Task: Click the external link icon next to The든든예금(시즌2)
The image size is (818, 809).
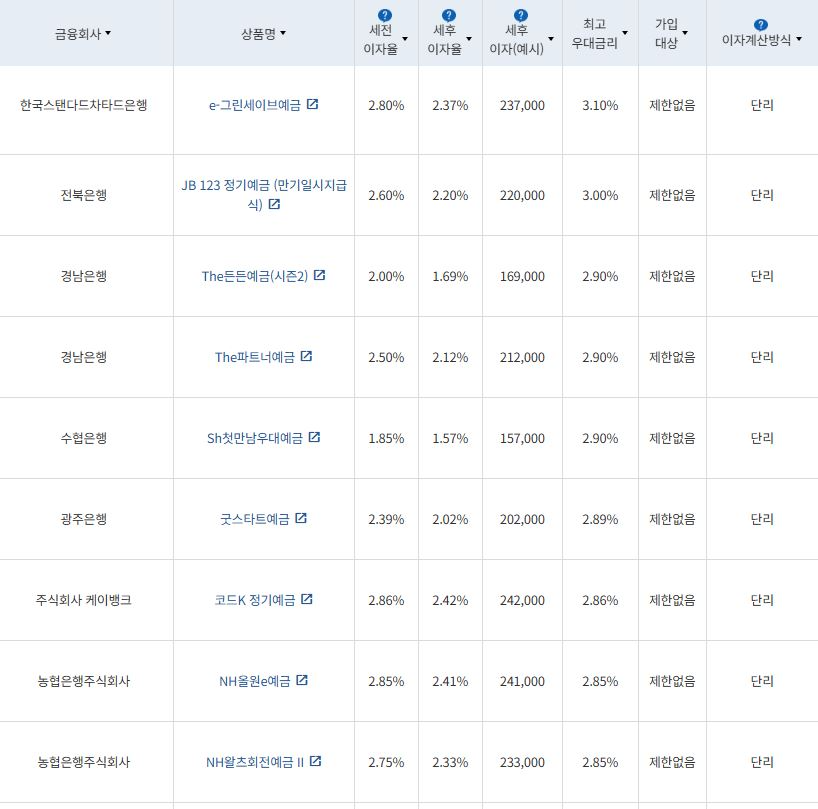Action: click(x=319, y=276)
